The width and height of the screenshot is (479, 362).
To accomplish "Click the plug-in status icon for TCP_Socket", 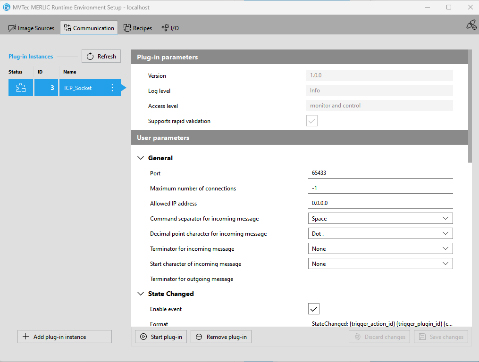I will tap(21, 88).
